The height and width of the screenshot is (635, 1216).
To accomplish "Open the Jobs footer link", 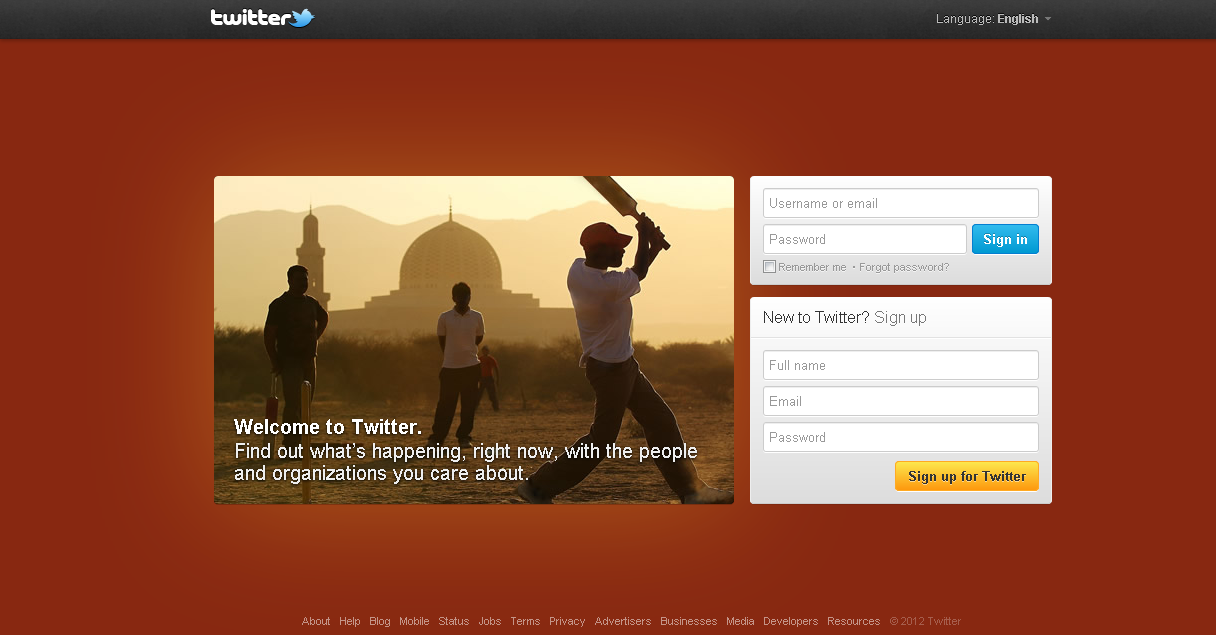I will [490, 621].
